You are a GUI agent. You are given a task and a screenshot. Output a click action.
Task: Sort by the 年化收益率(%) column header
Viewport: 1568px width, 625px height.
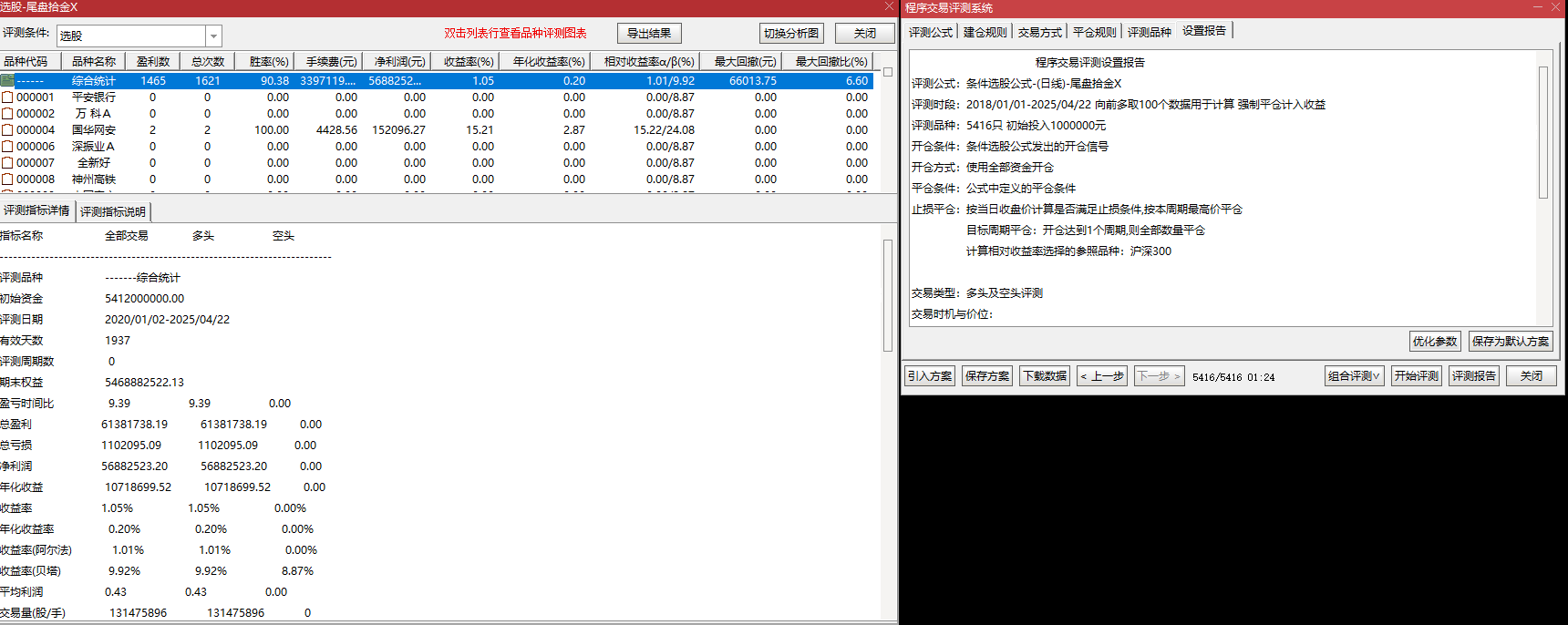[x=545, y=62]
